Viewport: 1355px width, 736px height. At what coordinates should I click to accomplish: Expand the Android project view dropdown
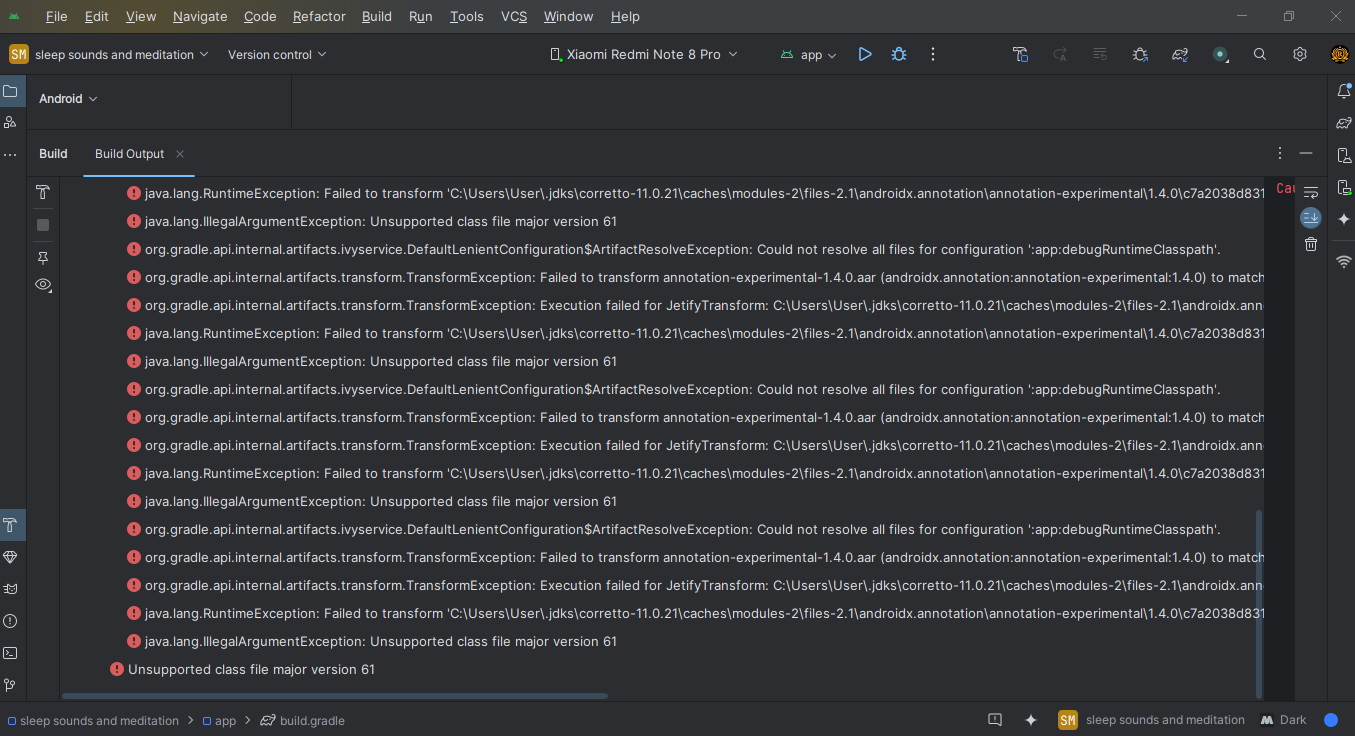[68, 99]
